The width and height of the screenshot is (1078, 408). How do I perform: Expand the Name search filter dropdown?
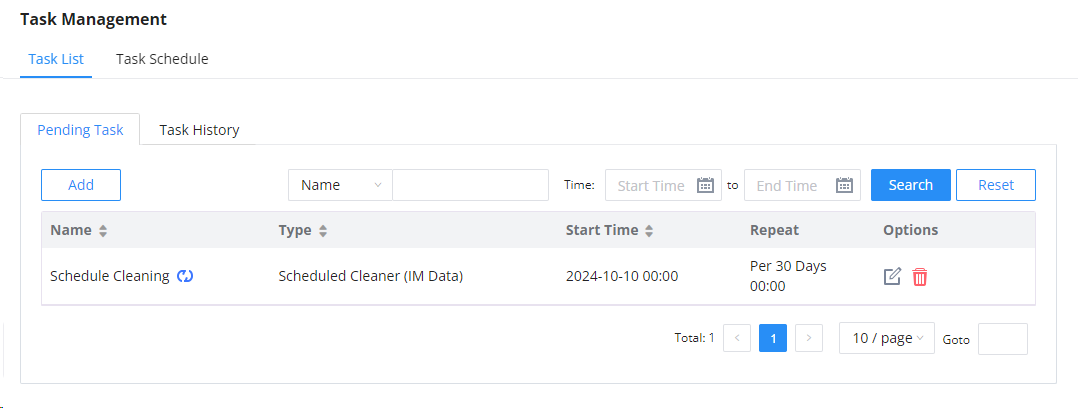point(340,185)
